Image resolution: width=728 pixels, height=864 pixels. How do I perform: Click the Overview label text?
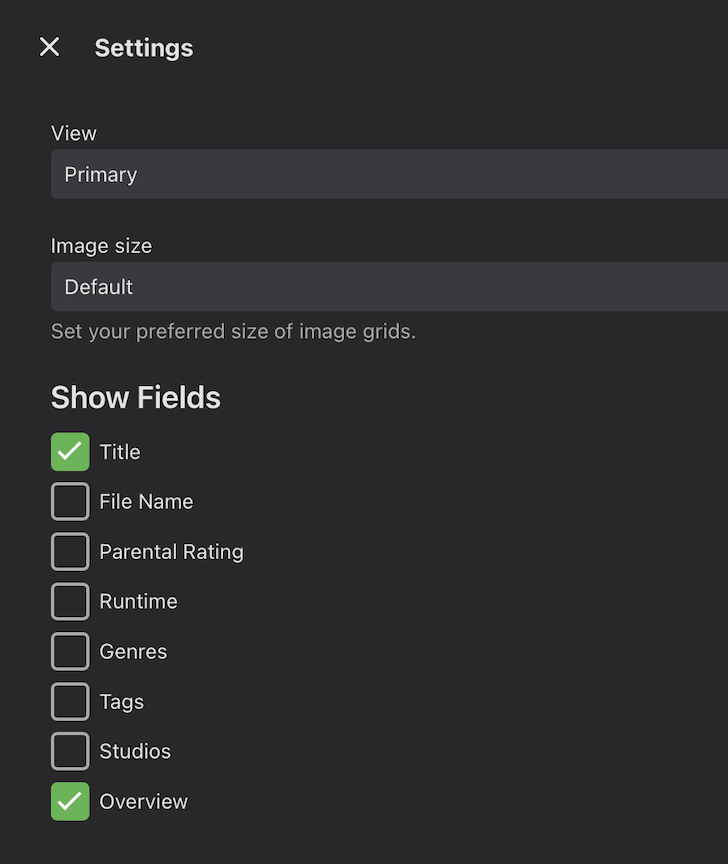143,801
